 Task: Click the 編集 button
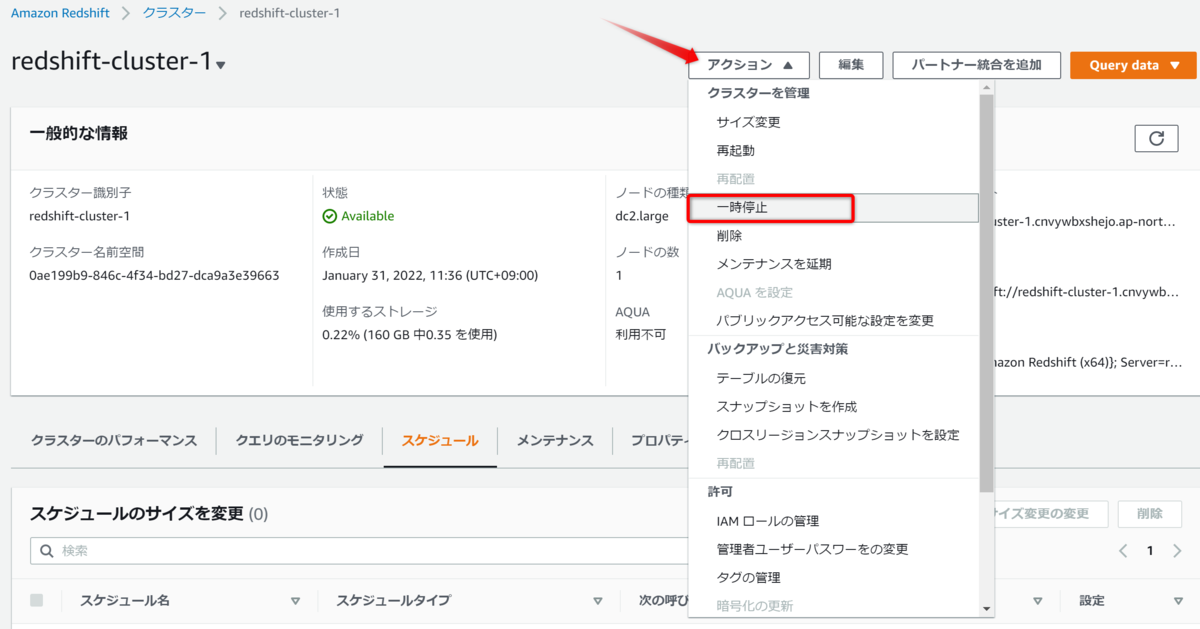851,65
